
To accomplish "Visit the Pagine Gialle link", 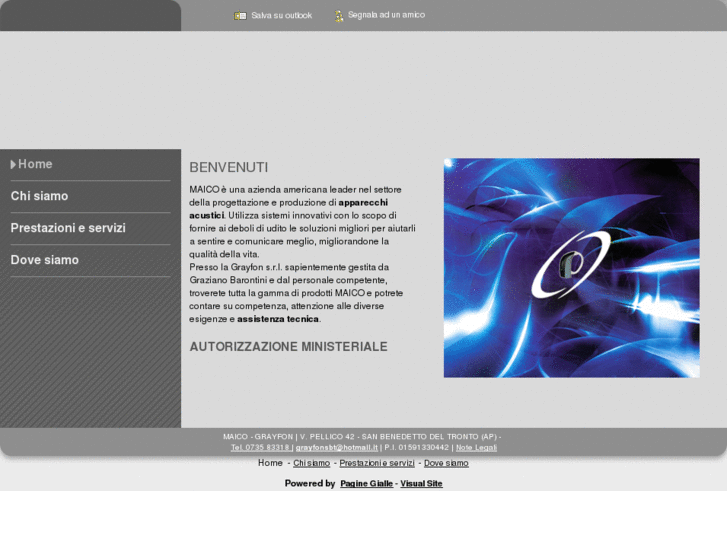I will (x=367, y=484).
